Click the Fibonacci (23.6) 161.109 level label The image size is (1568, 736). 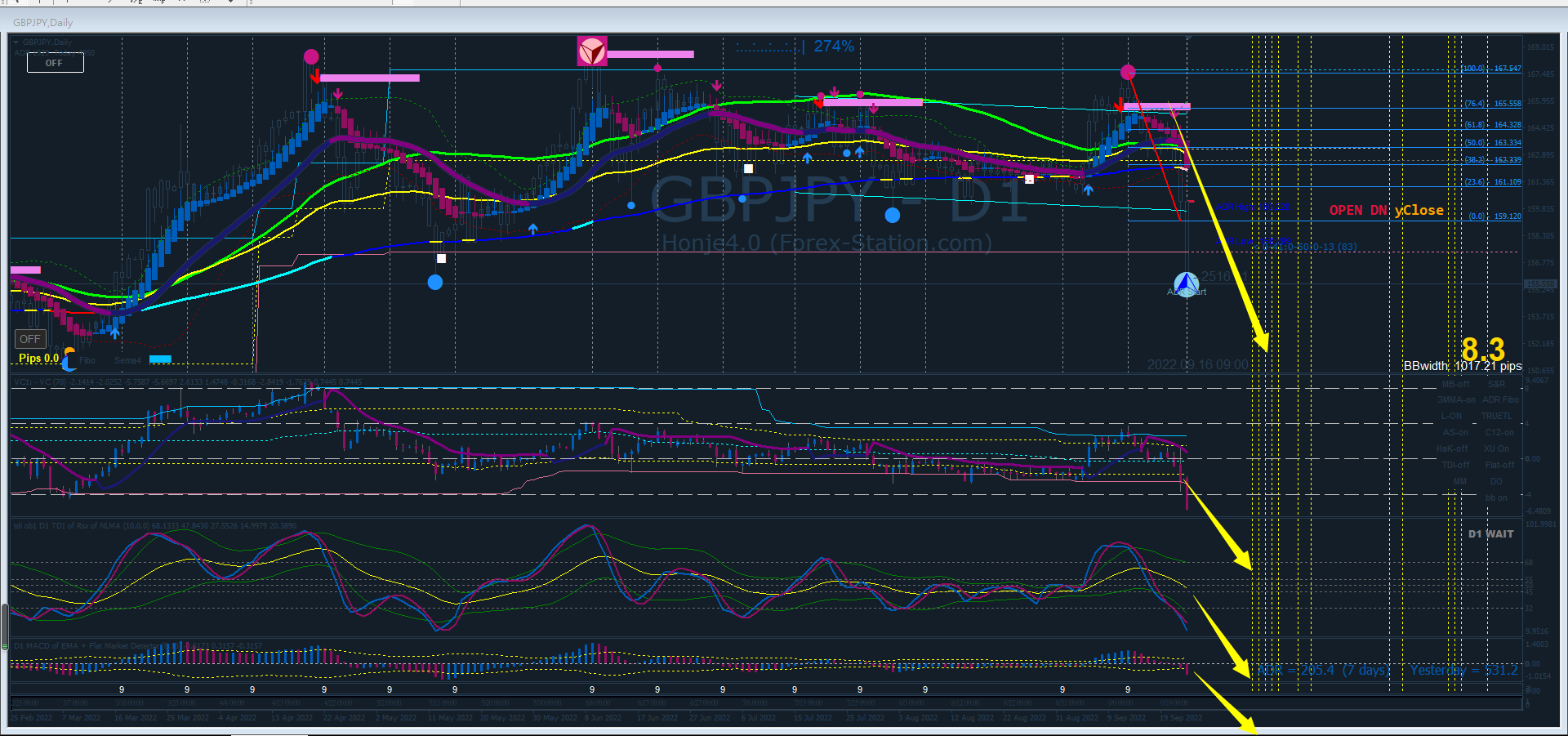point(1492,182)
